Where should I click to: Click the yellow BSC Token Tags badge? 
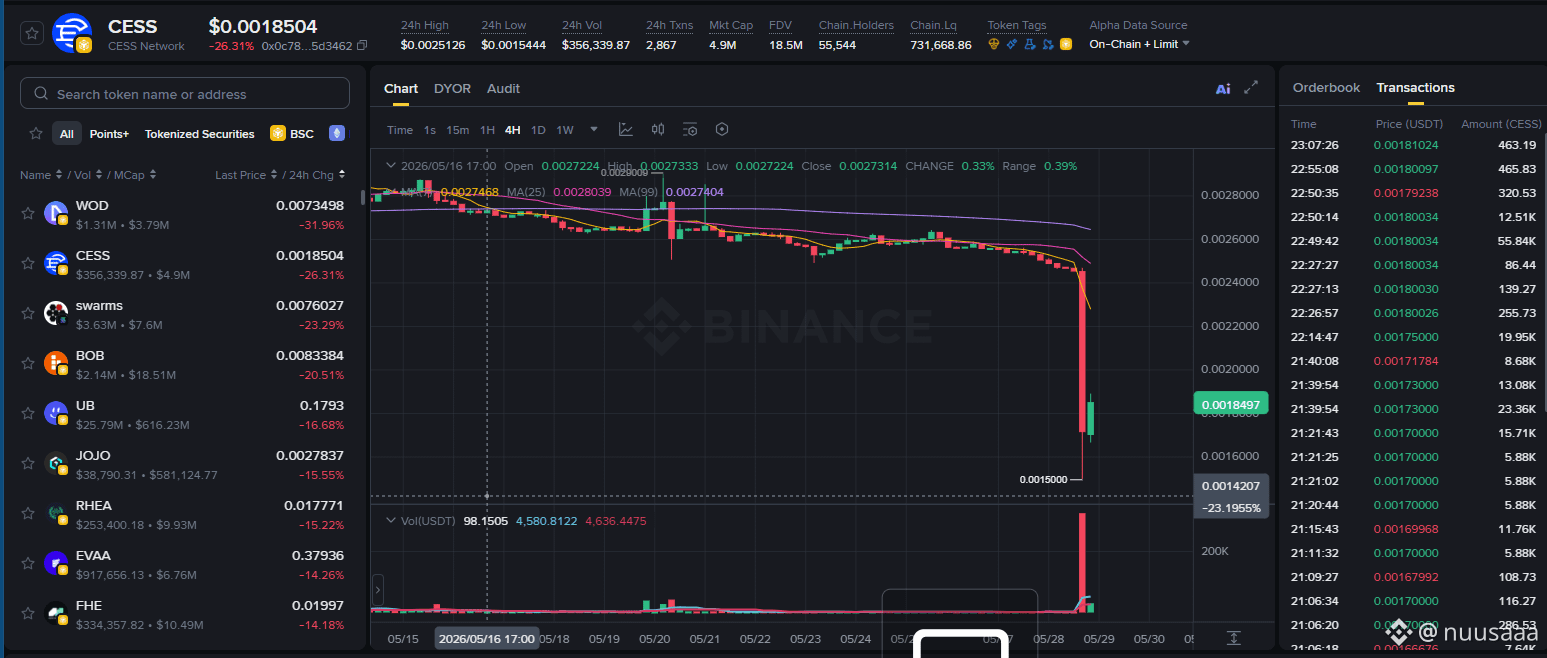tap(1066, 44)
